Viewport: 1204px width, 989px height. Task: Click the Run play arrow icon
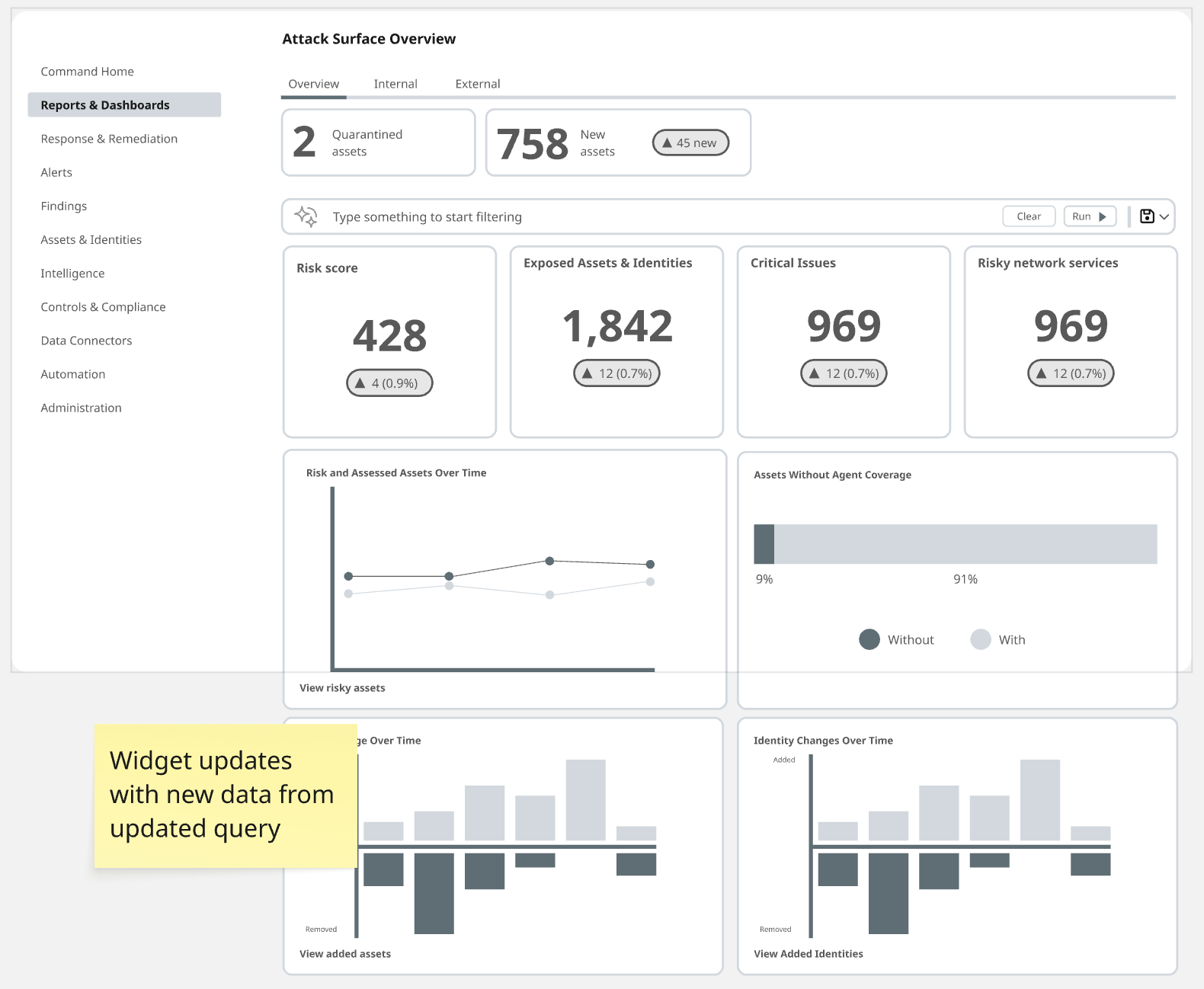click(1103, 216)
